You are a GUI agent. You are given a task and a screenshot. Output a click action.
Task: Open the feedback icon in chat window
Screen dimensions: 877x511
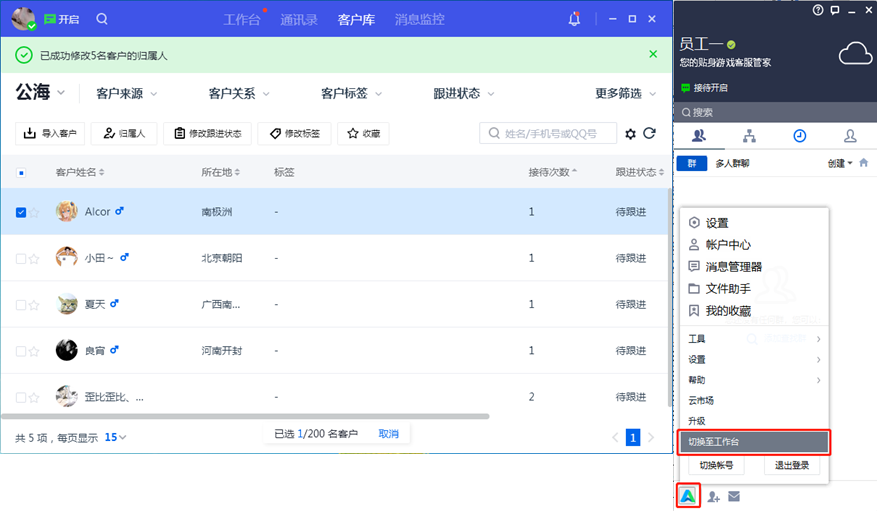(834, 10)
